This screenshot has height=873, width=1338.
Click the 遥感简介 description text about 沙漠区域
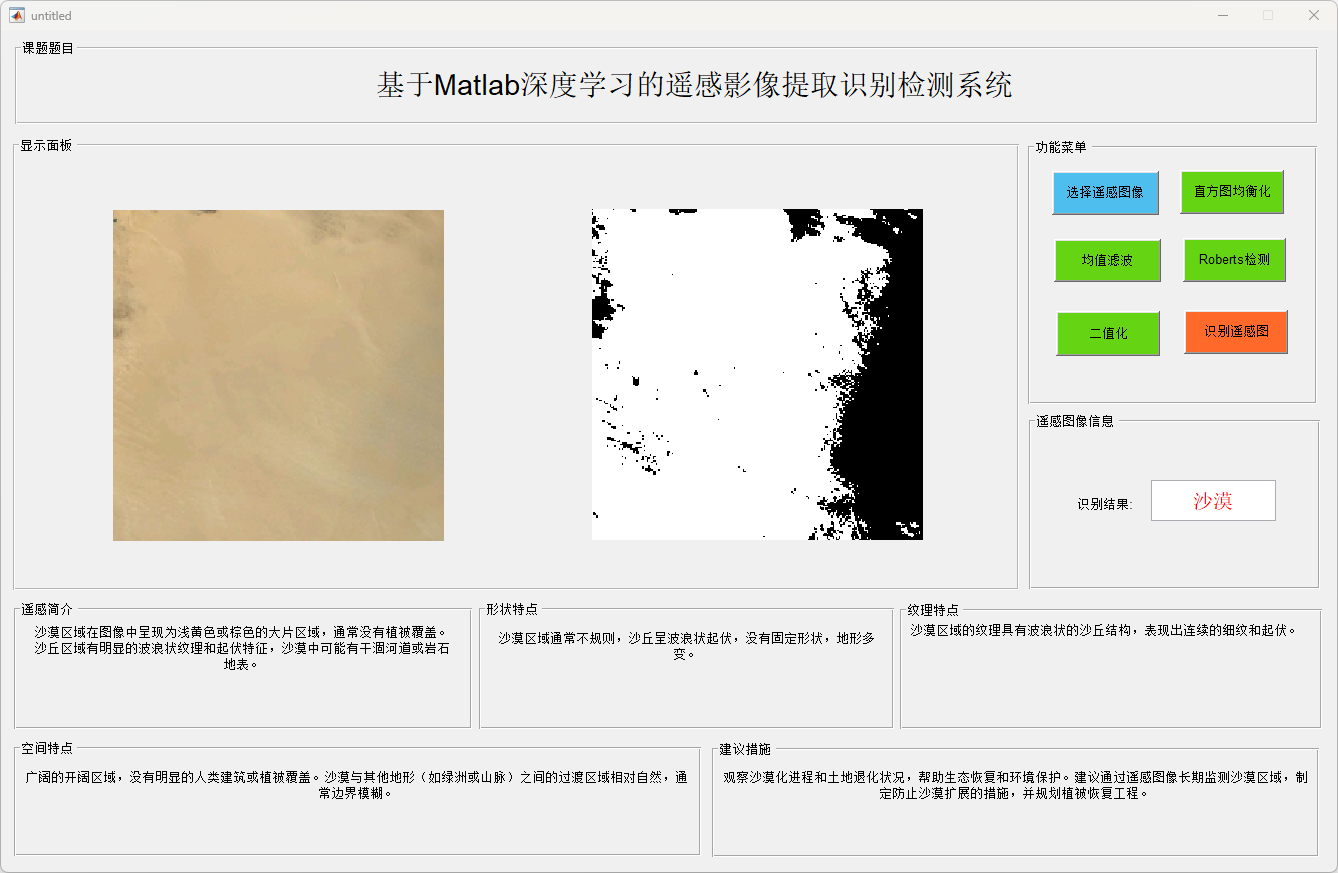point(241,648)
